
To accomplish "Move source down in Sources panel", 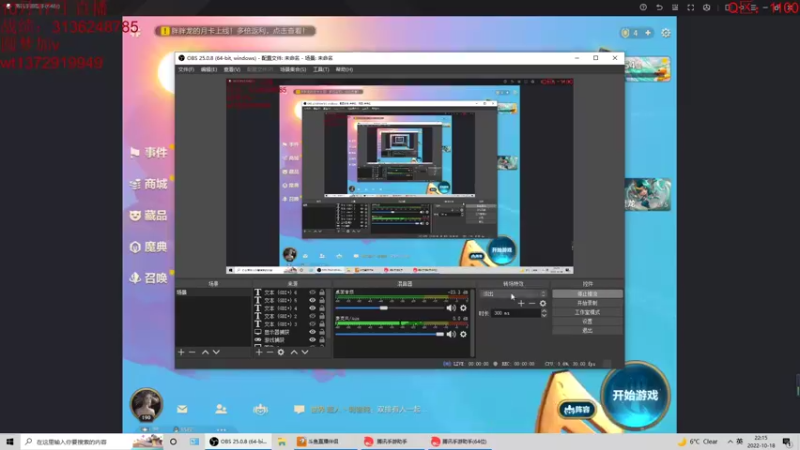I will coord(305,352).
